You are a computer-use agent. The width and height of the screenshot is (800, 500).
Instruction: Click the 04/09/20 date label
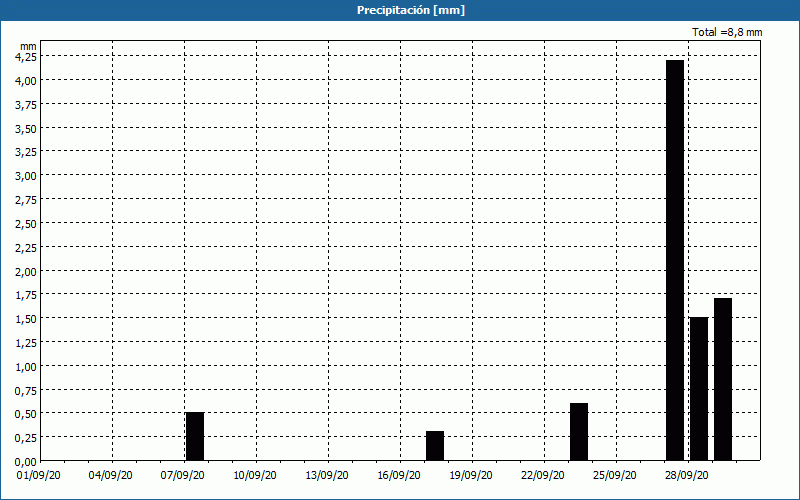pos(111,476)
